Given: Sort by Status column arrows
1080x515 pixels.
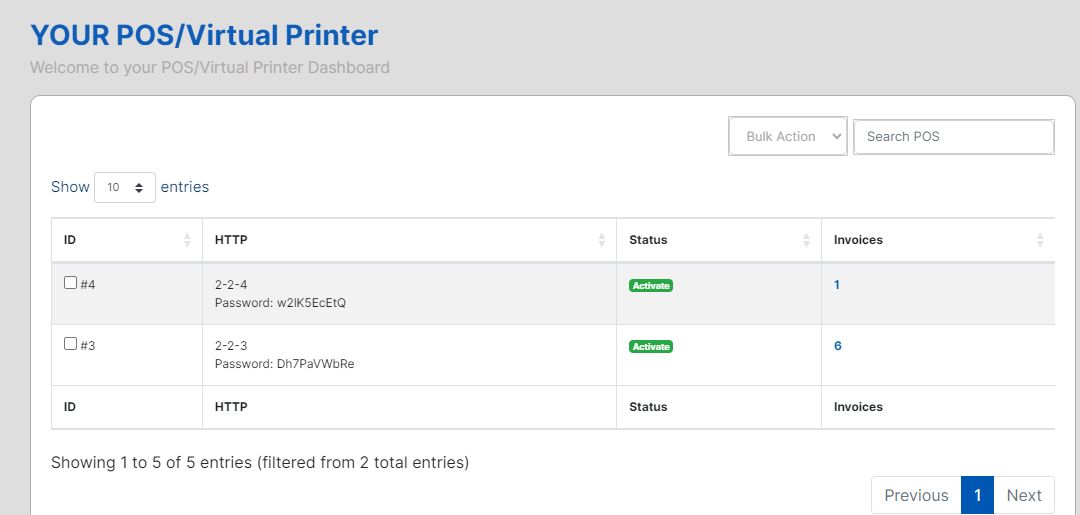Looking at the screenshot, I should coord(806,240).
